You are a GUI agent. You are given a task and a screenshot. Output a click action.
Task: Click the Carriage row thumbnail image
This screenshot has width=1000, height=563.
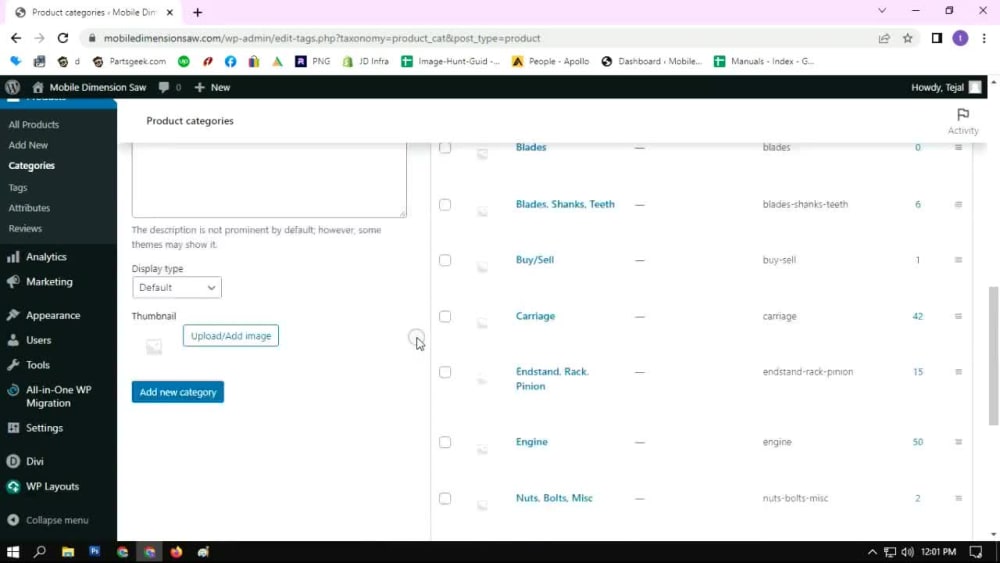(482, 322)
